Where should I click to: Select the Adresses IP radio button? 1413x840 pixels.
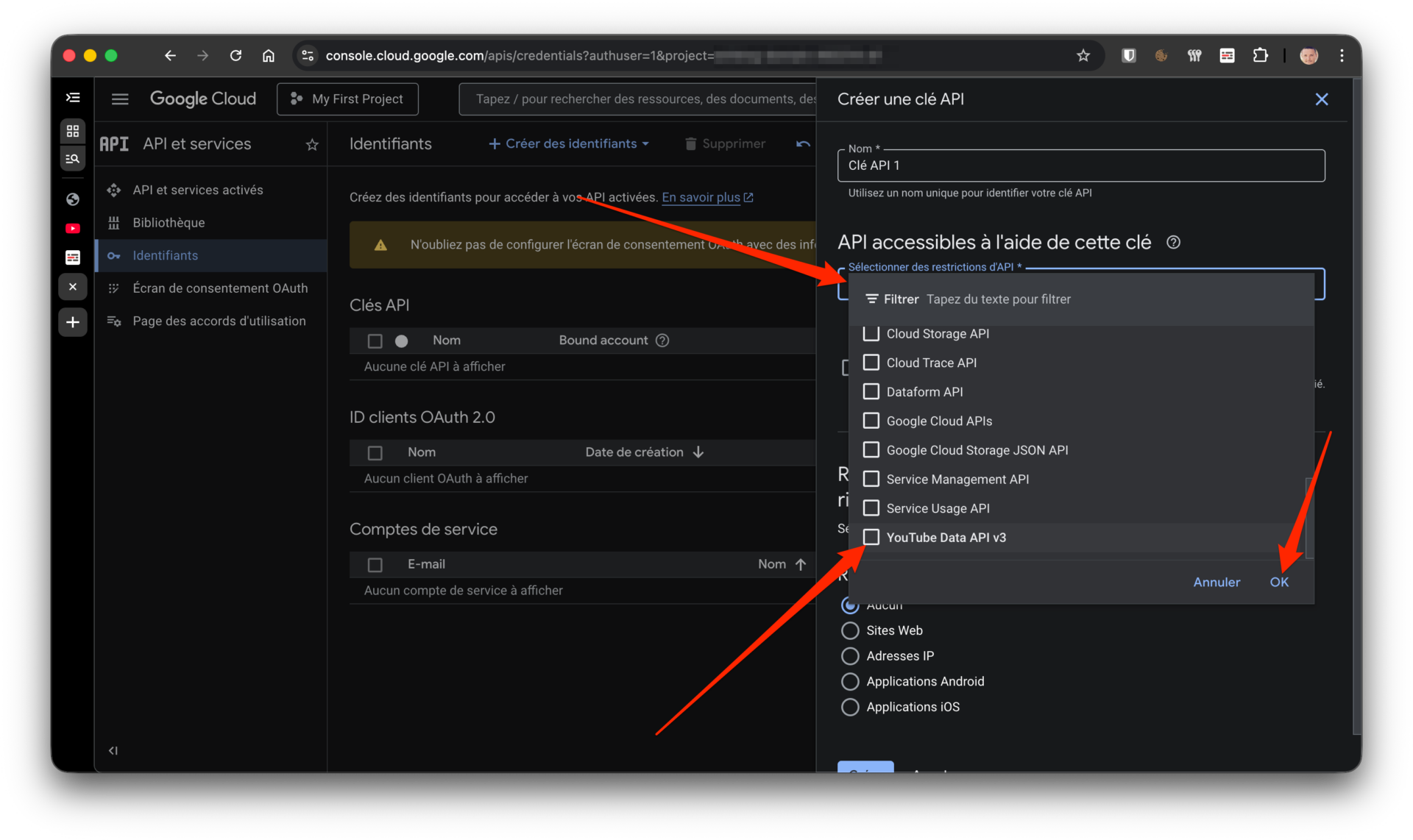click(850, 656)
